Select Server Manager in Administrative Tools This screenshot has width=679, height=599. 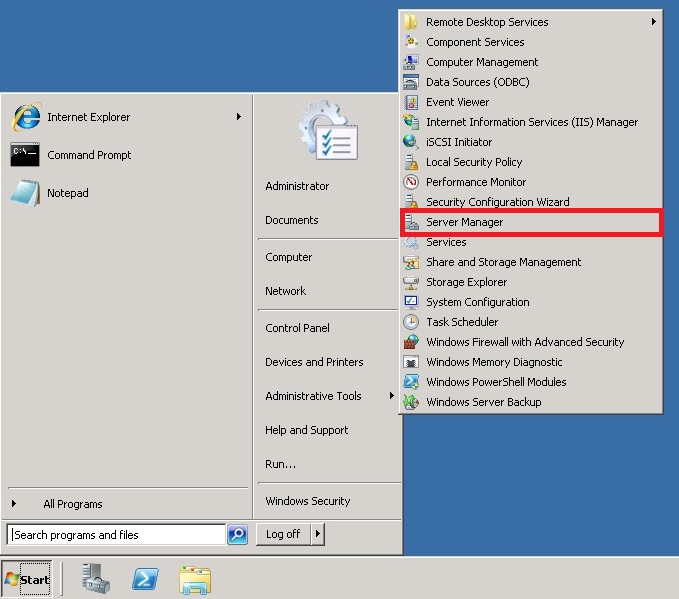coord(464,222)
